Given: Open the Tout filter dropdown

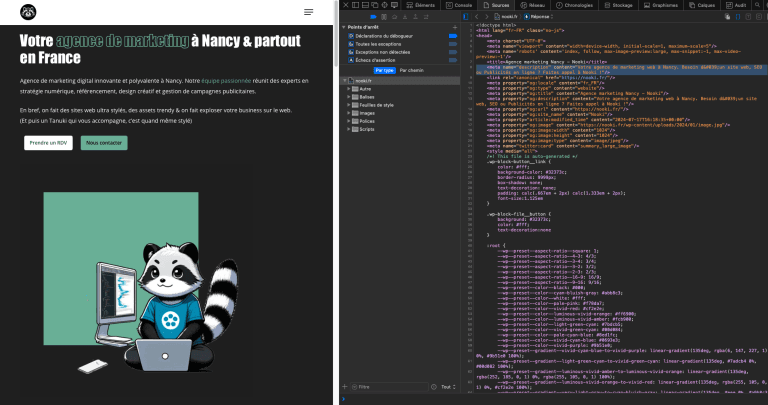Looking at the screenshot, I should [448, 386].
